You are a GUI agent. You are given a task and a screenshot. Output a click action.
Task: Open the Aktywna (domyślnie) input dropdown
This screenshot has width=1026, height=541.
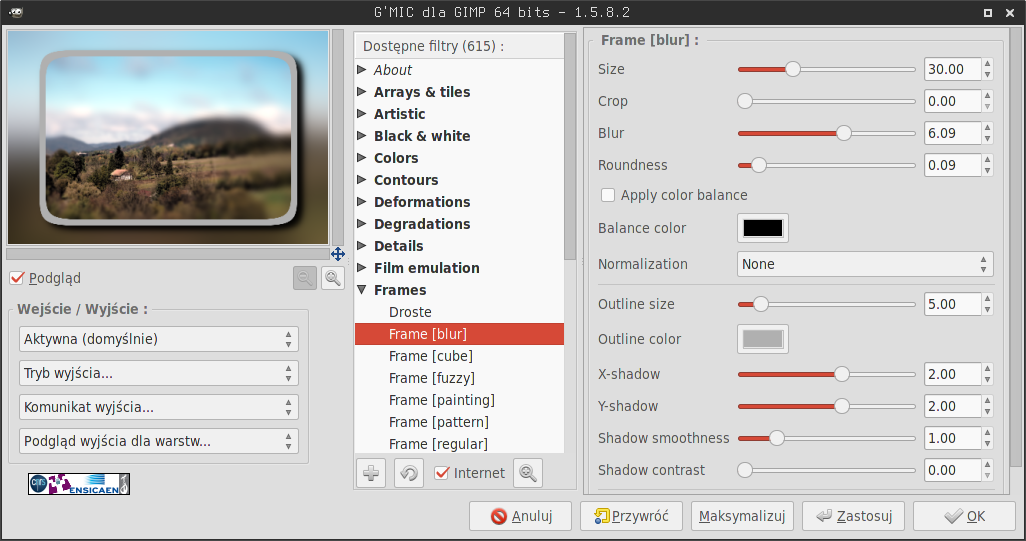coord(159,339)
